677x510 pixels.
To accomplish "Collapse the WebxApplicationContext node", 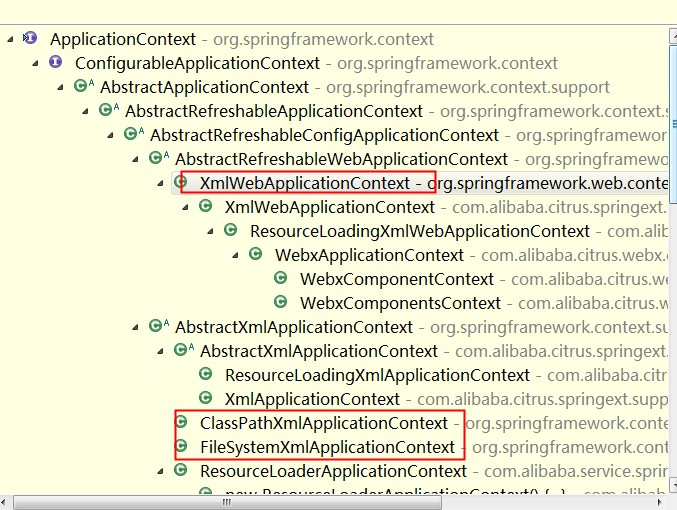I will pos(236,256).
